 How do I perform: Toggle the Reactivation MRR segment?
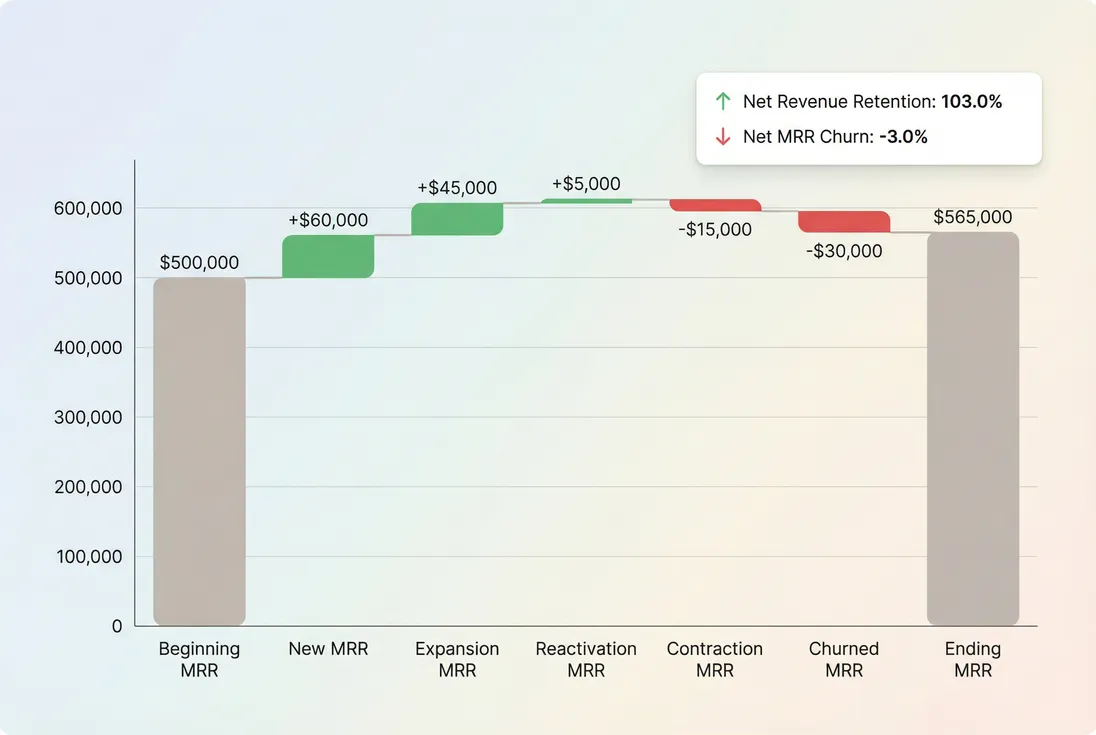click(586, 200)
